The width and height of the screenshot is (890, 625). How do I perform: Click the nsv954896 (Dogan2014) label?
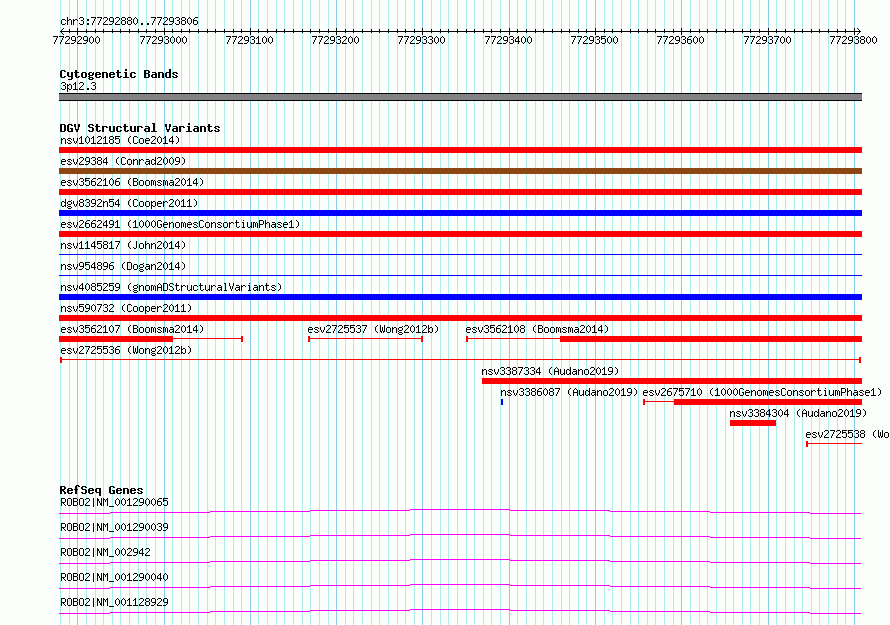pos(123,266)
